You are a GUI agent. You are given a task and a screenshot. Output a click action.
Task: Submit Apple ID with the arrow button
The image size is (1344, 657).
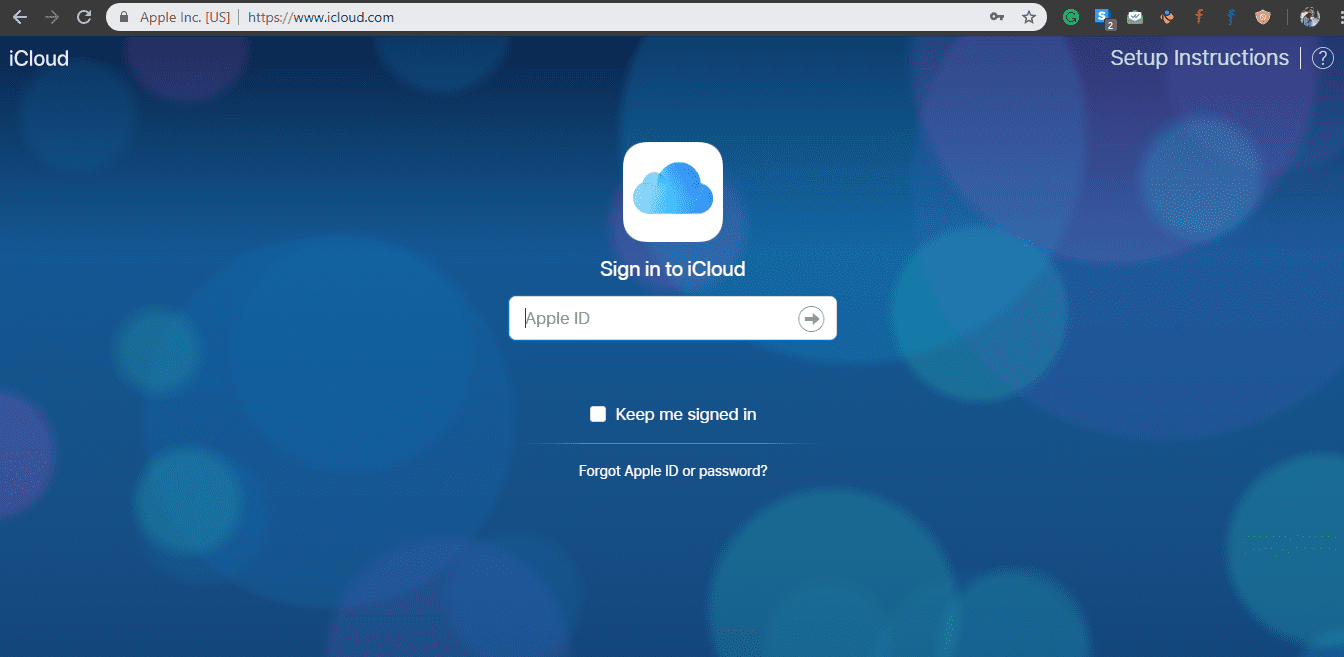click(810, 318)
